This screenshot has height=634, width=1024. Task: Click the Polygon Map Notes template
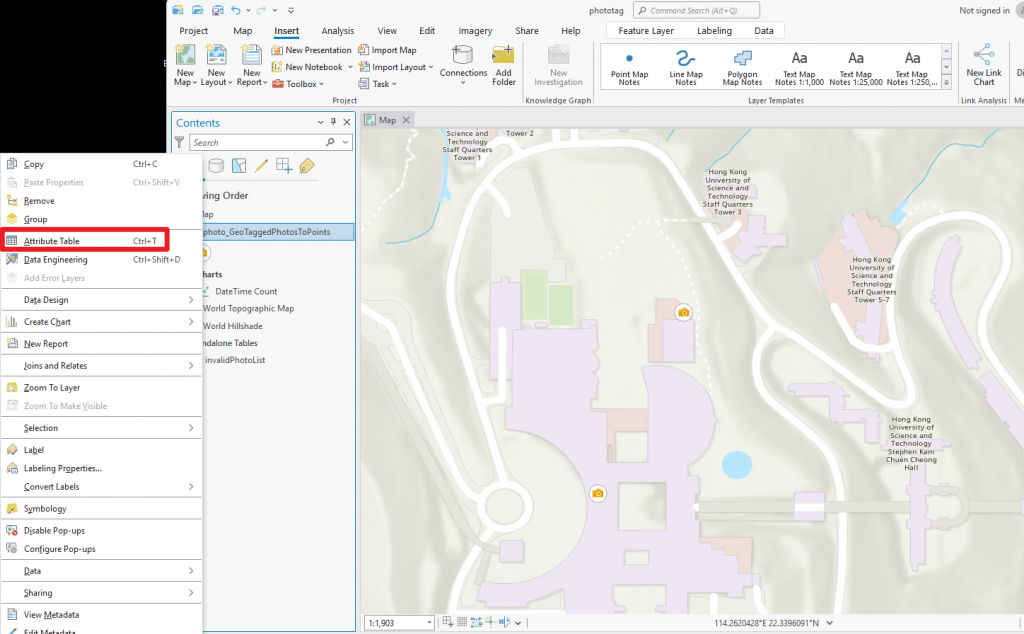click(742, 67)
